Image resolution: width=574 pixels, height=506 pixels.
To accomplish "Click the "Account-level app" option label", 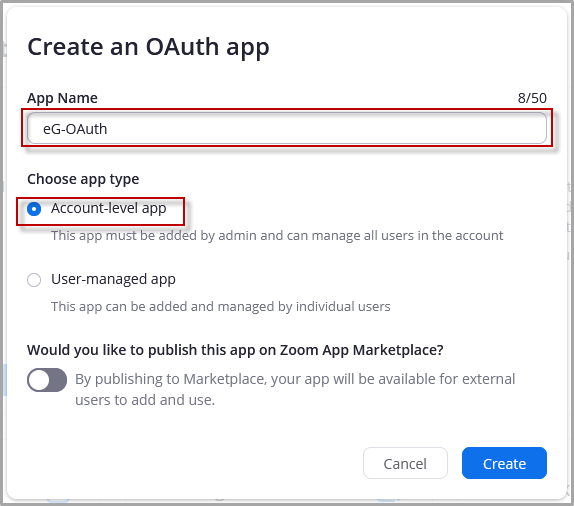I will (x=109, y=208).
